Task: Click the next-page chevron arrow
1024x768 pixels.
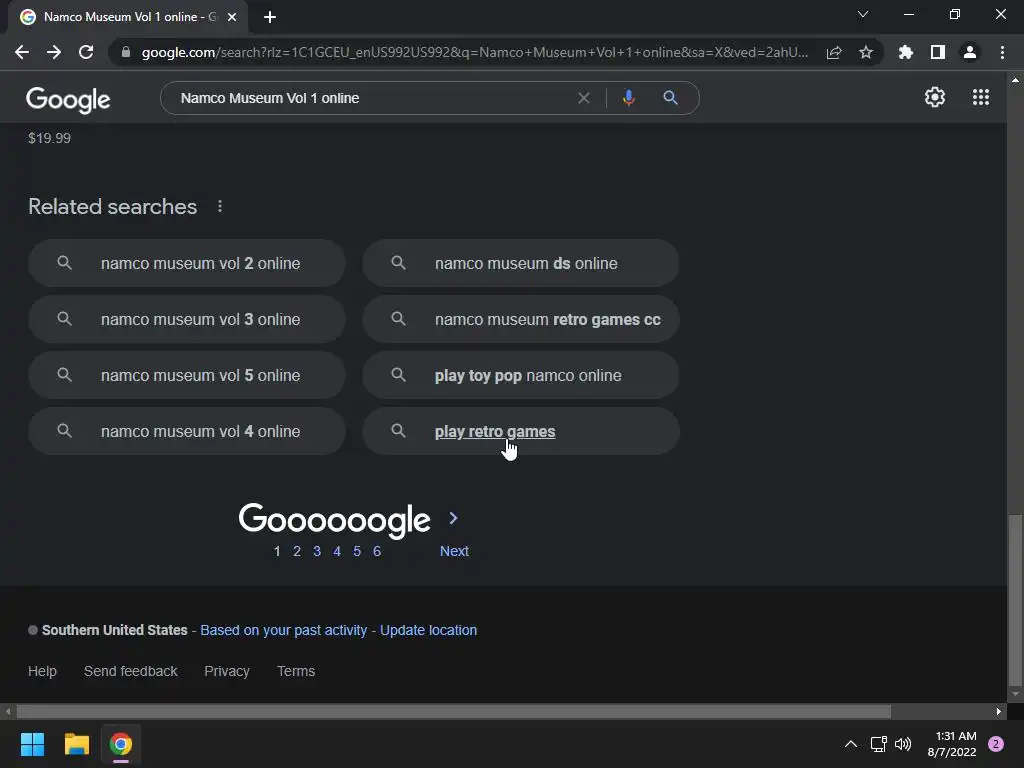Action: [x=453, y=519]
